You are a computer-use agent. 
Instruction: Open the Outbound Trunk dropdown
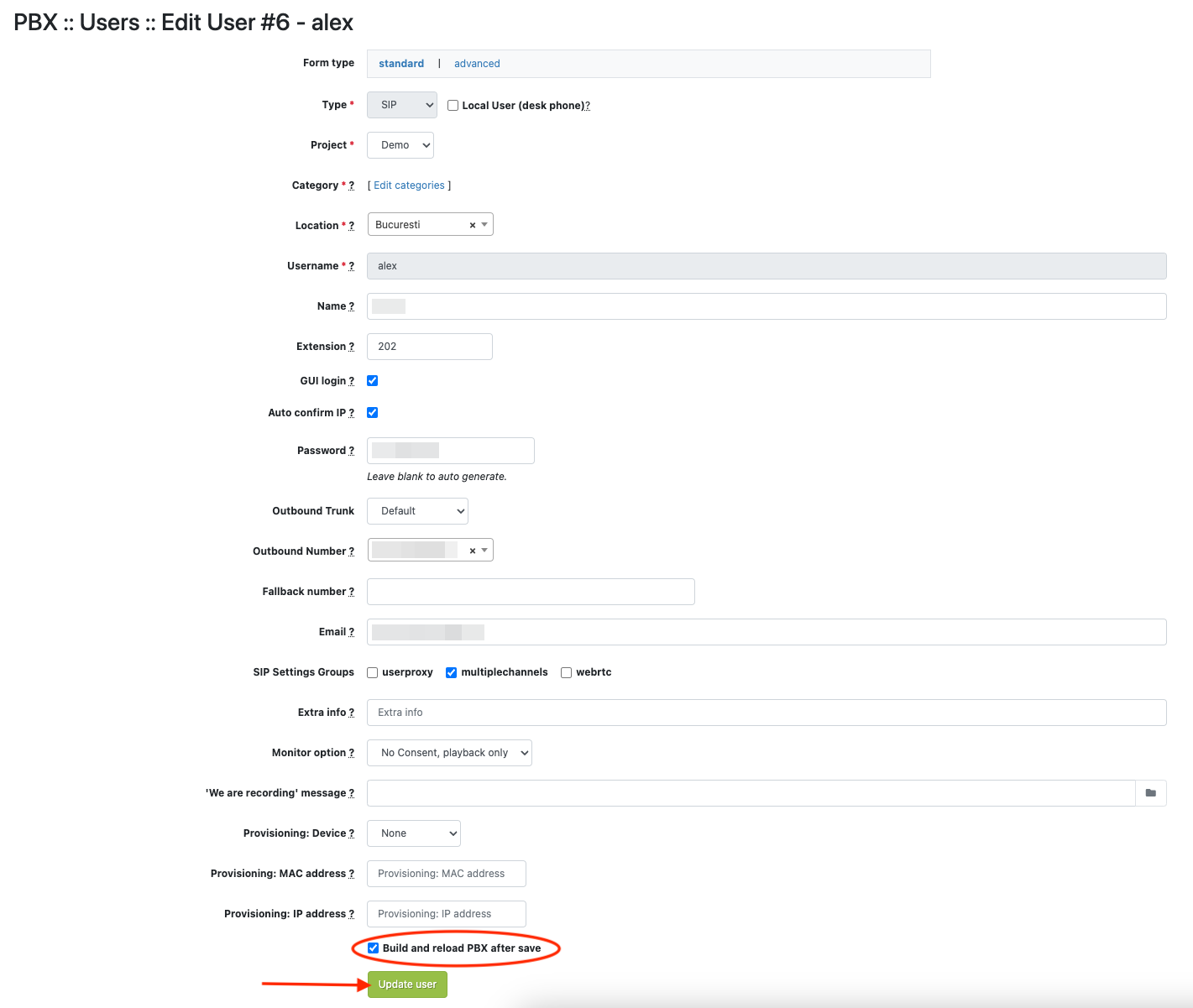[x=417, y=511]
